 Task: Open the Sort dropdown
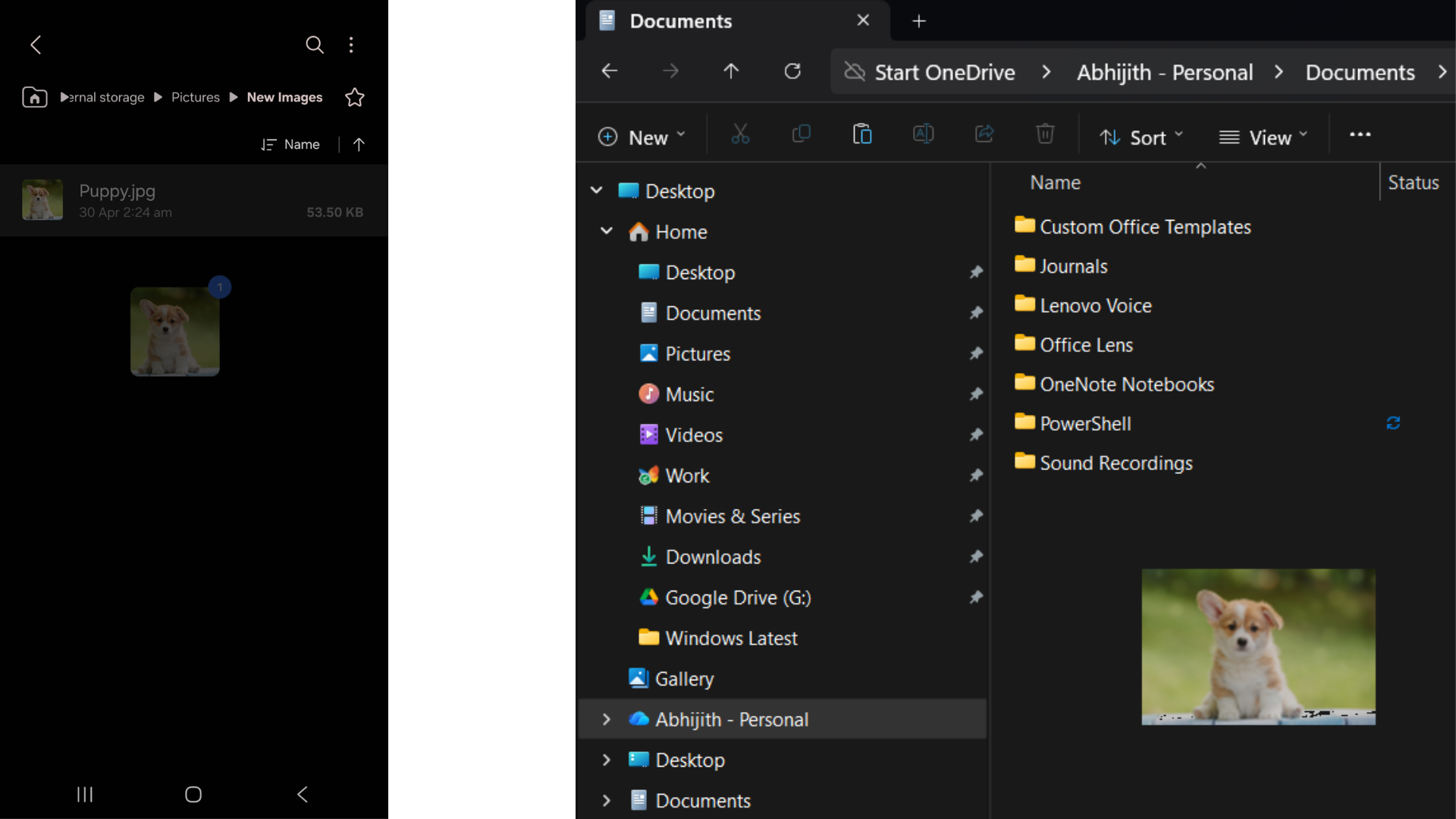pyautogui.click(x=1141, y=137)
